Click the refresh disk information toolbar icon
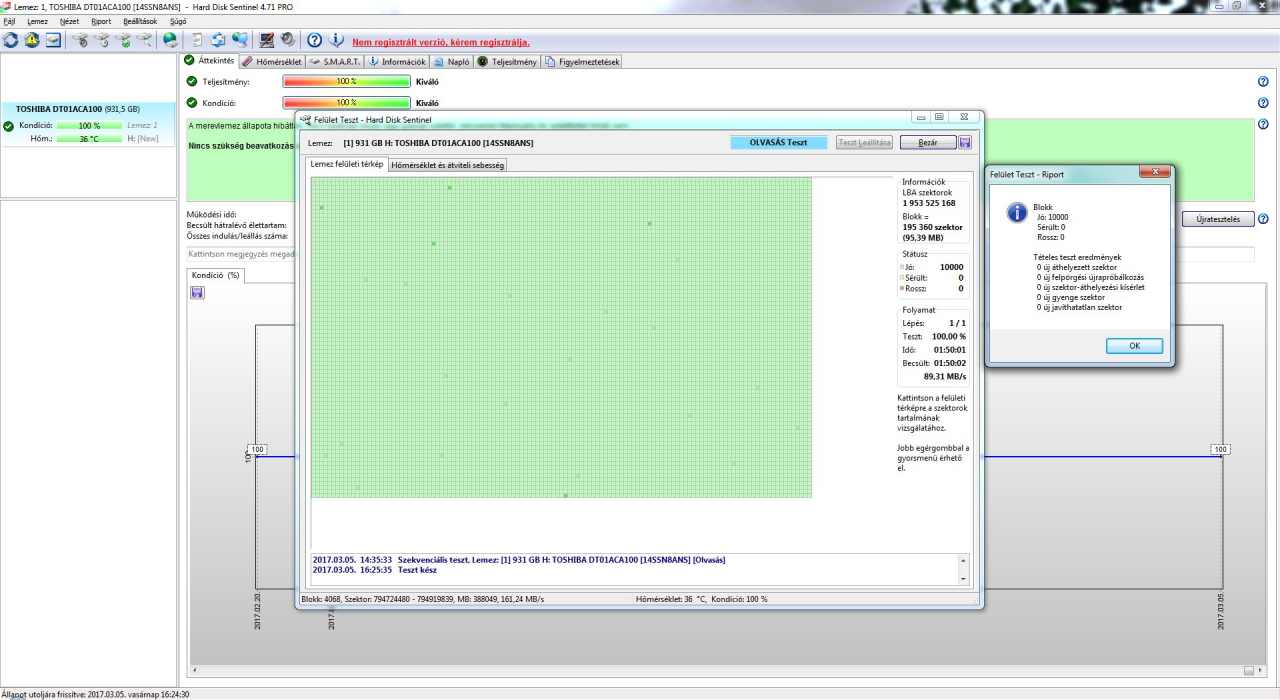The image size is (1280, 700). click(11, 40)
